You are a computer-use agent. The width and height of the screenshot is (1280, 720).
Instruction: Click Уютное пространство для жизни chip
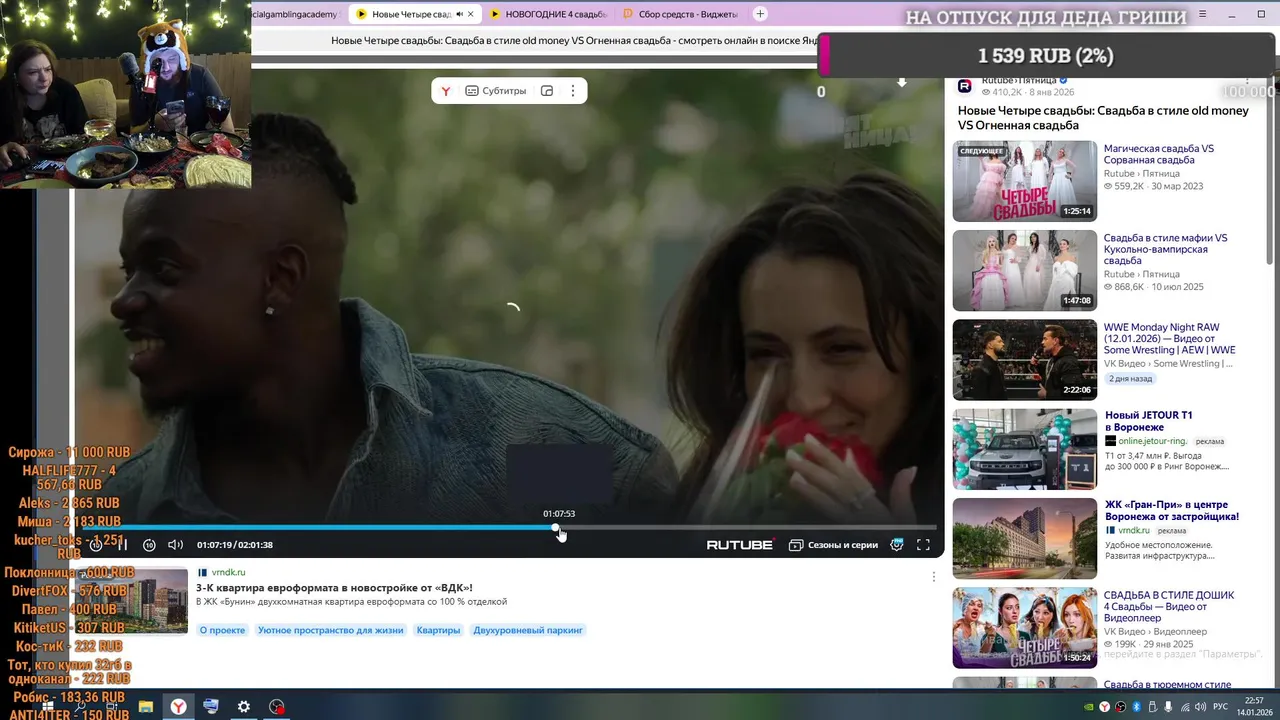tap(330, 630)
